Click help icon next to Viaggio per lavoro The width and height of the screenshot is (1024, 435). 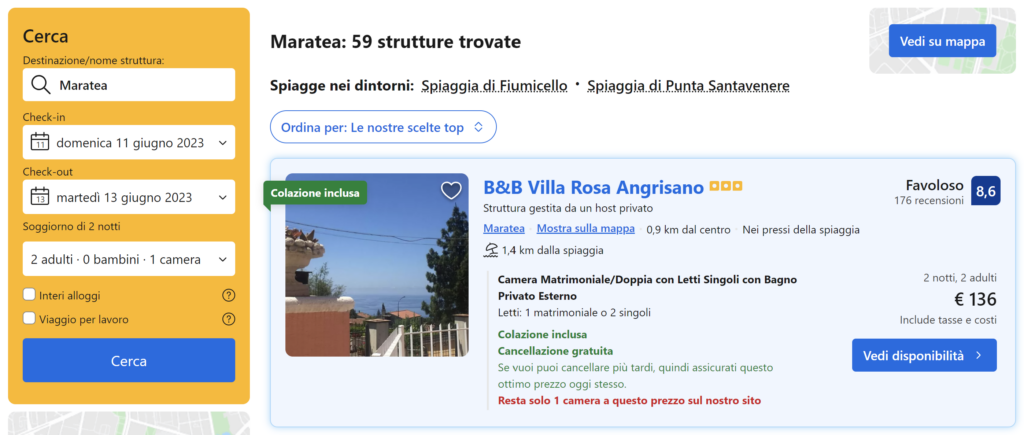(228, 319)
